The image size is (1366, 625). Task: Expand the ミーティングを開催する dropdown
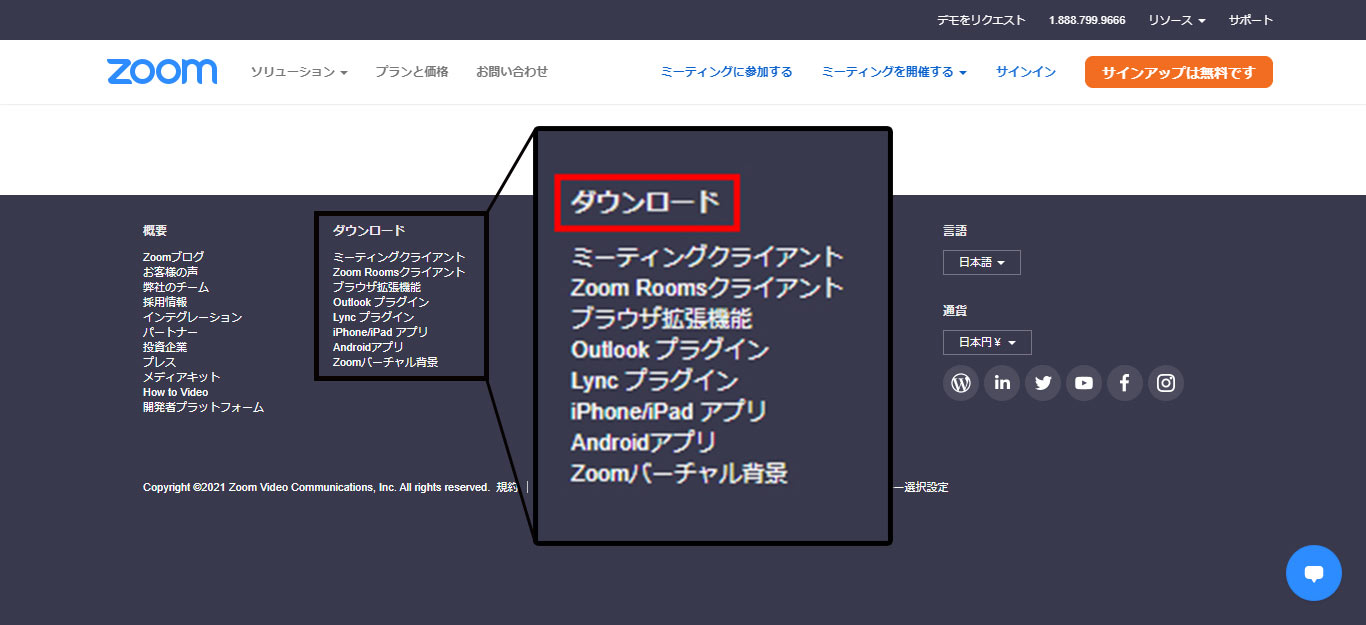tap(893, 72)
